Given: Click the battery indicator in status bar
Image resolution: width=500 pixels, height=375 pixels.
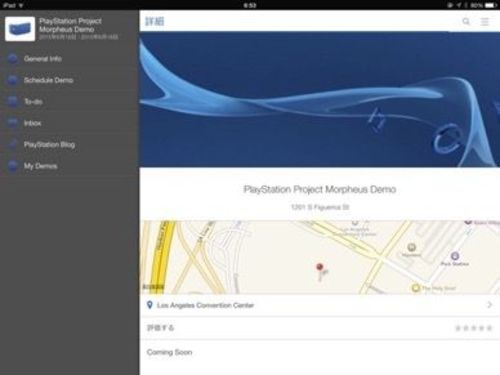Looking at the screenshot, I should point(491,5).
